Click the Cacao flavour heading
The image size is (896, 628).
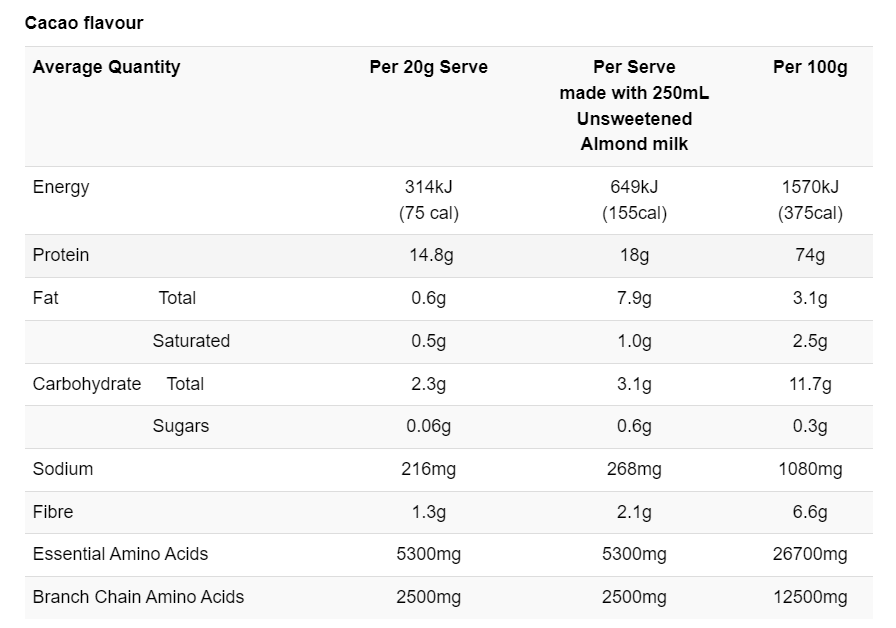(84, 23)
